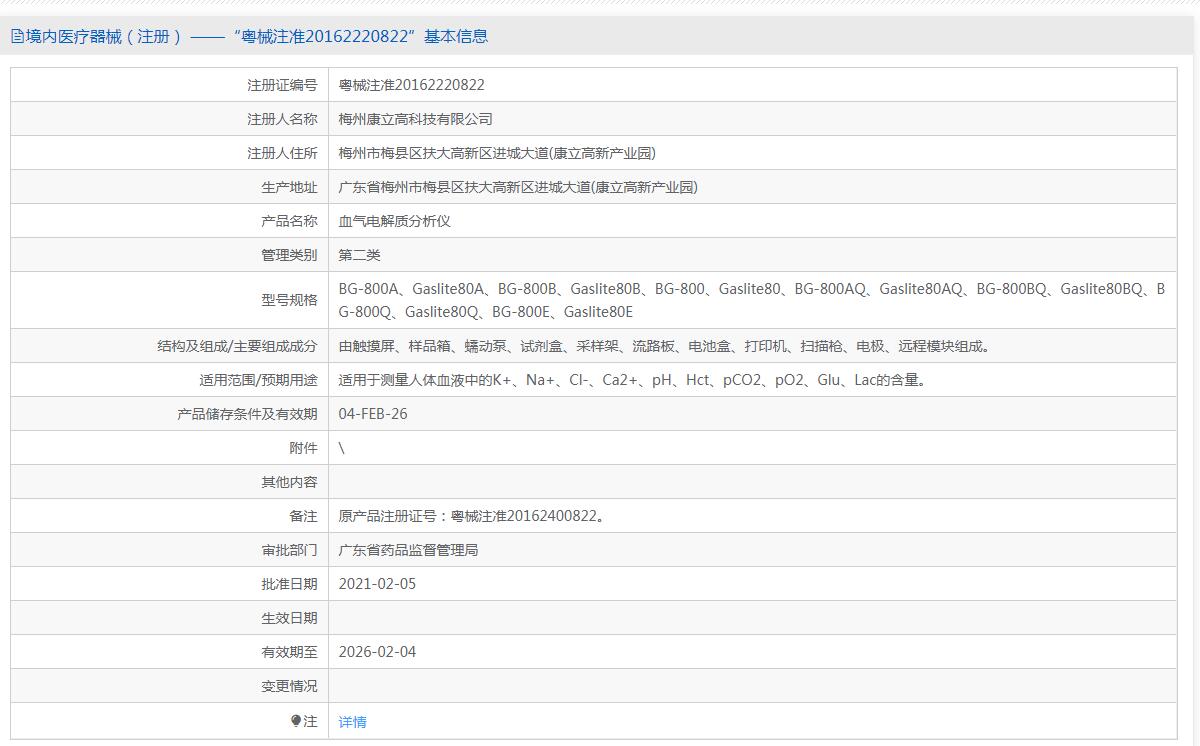
Task: Click approval department 广东省药品监督管理局
Action: (x=408, y=550)
